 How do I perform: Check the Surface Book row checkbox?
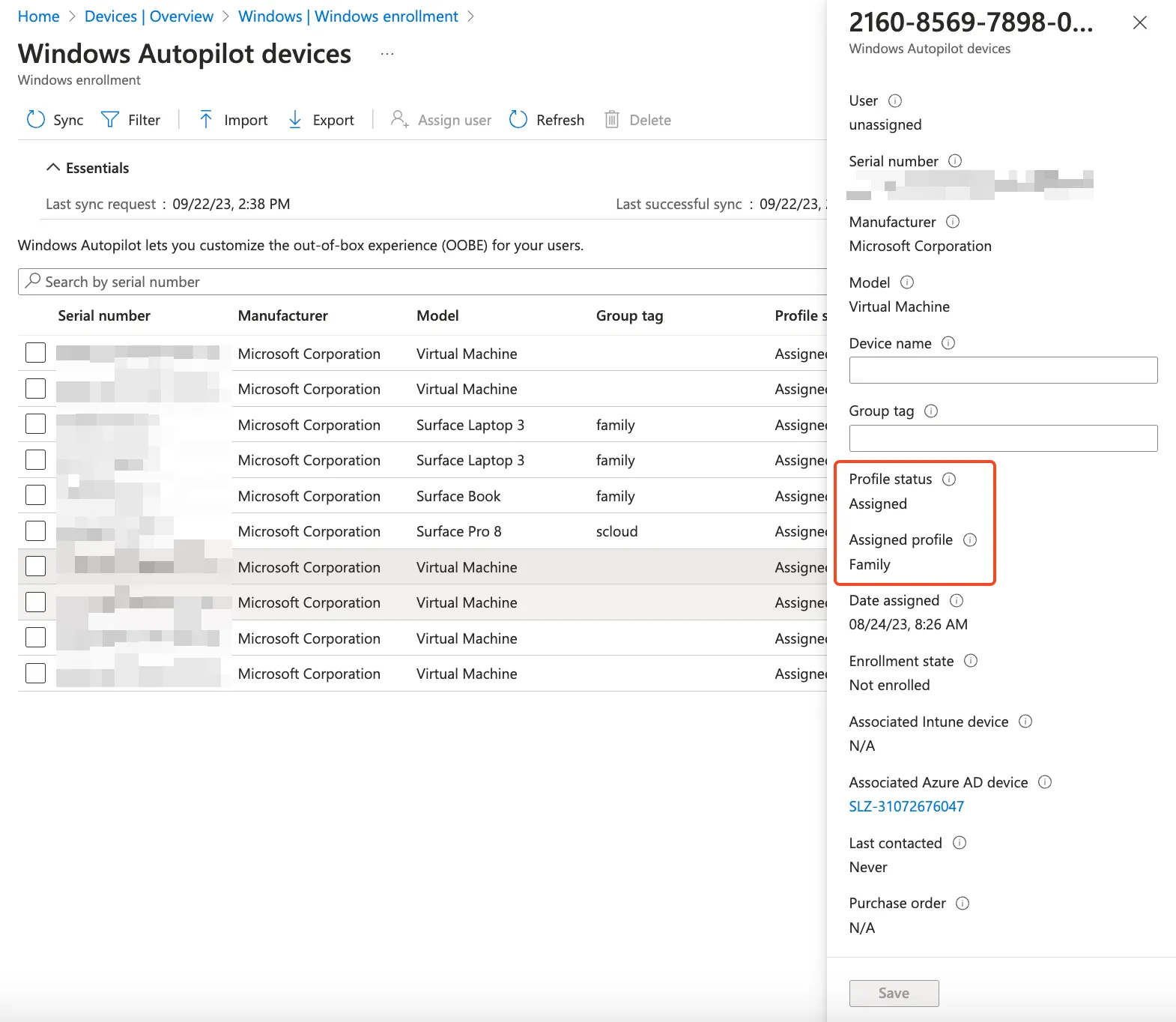[35, 495]
